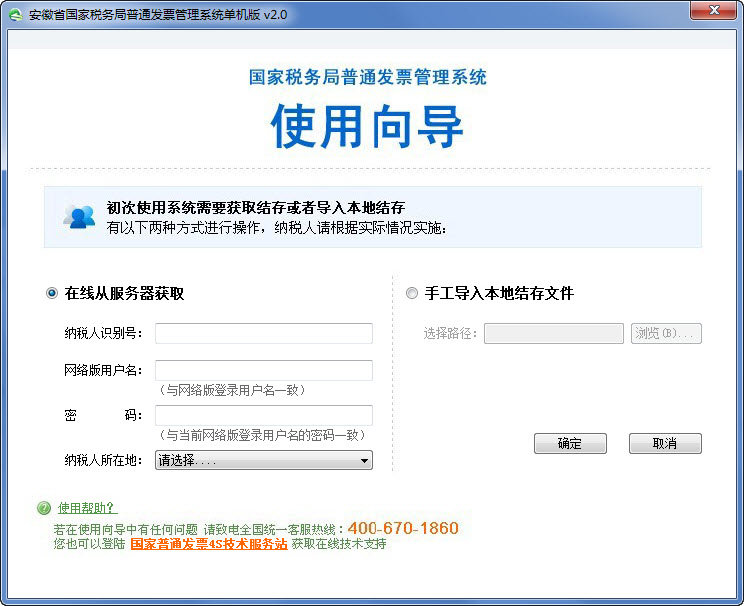Click into the 网络版用户名 text box
This screenshot has height=606, width=744.
264,370
